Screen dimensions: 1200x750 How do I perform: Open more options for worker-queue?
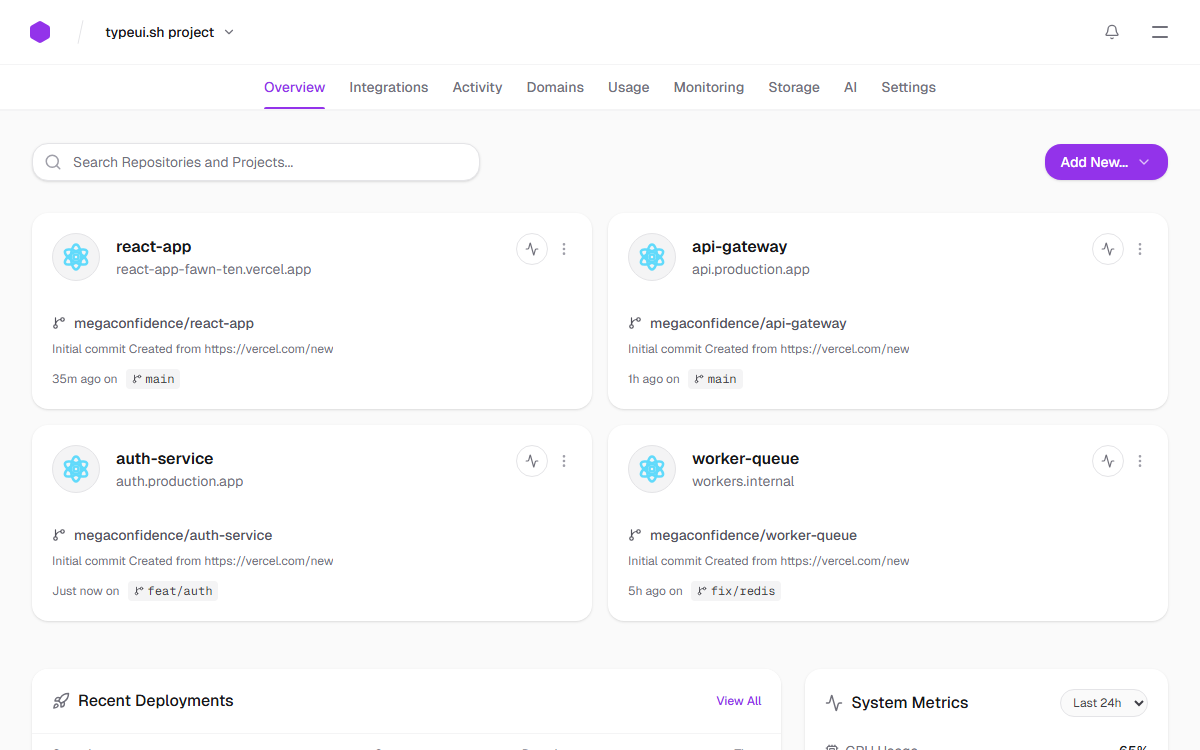pos(1140,461)
